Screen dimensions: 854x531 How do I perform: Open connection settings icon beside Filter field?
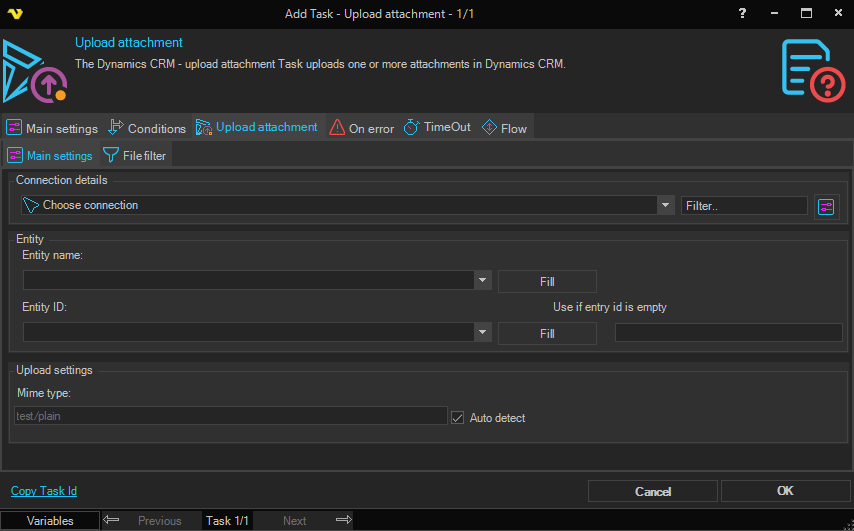[x=826, y=207]
